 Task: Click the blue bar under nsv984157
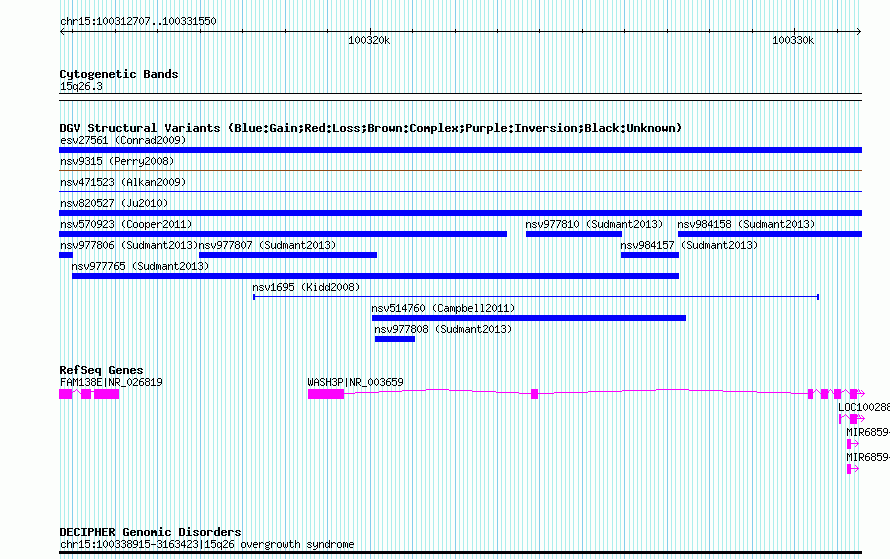650,255
